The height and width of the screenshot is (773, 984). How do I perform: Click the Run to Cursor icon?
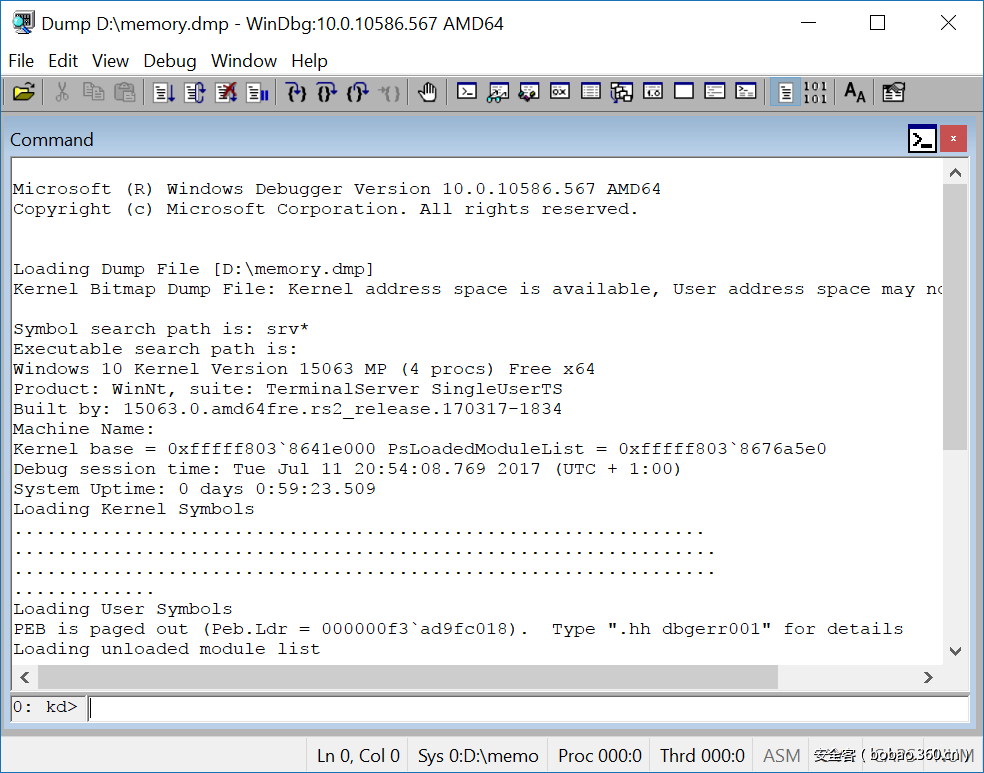pyautogui.click(x=389, y=92)
